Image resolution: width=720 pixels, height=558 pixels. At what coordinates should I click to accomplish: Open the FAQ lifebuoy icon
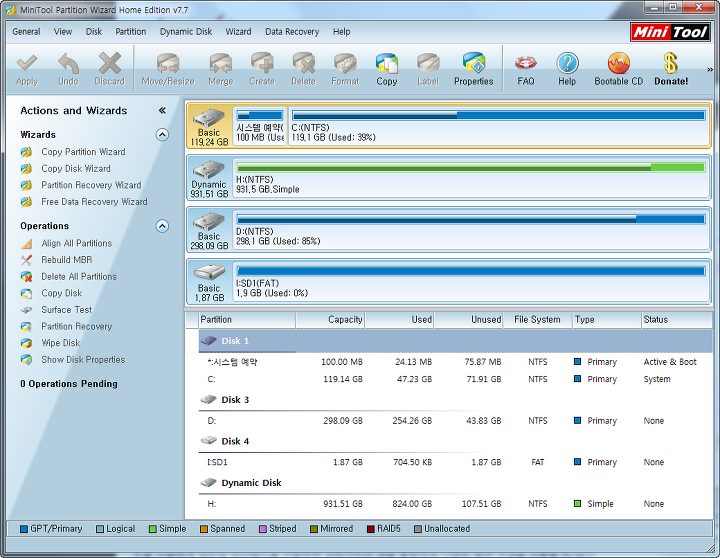pyautogui.click(x=526, y=69)
